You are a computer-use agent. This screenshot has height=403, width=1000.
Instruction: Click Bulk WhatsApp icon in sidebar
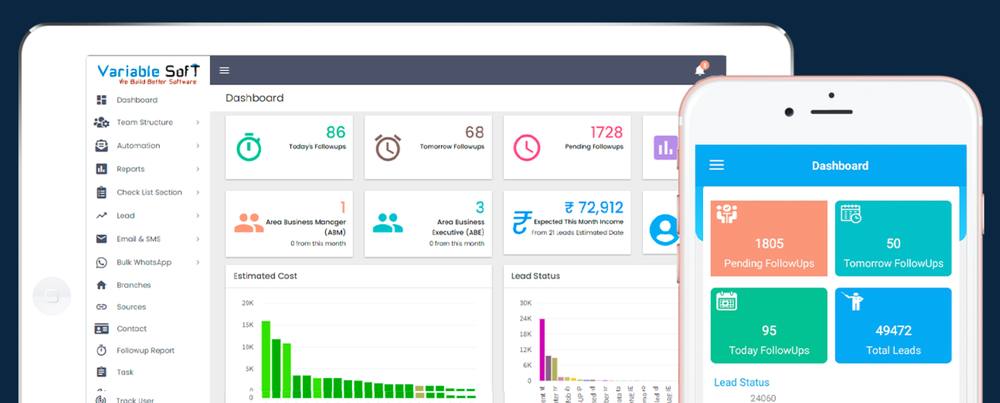point(101,262)
